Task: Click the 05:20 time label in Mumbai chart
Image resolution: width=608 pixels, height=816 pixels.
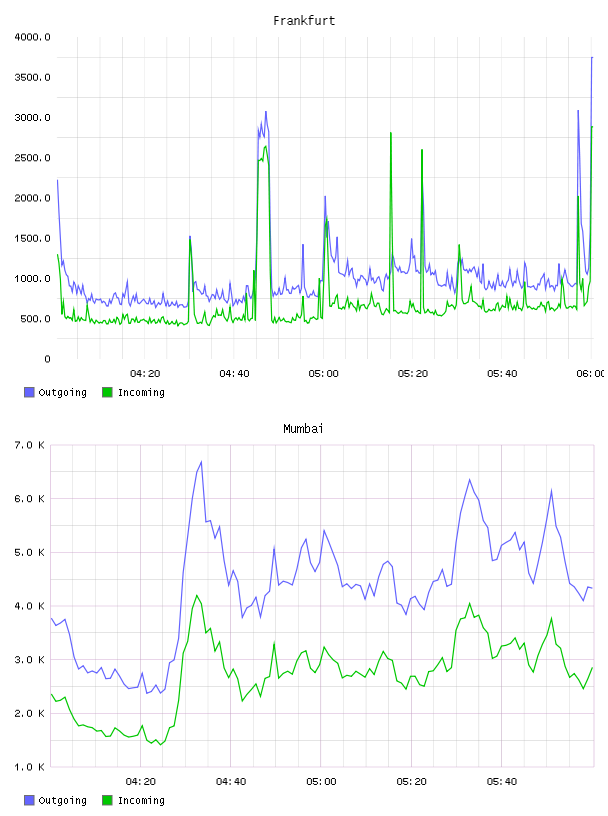Action: pos(411,782)
